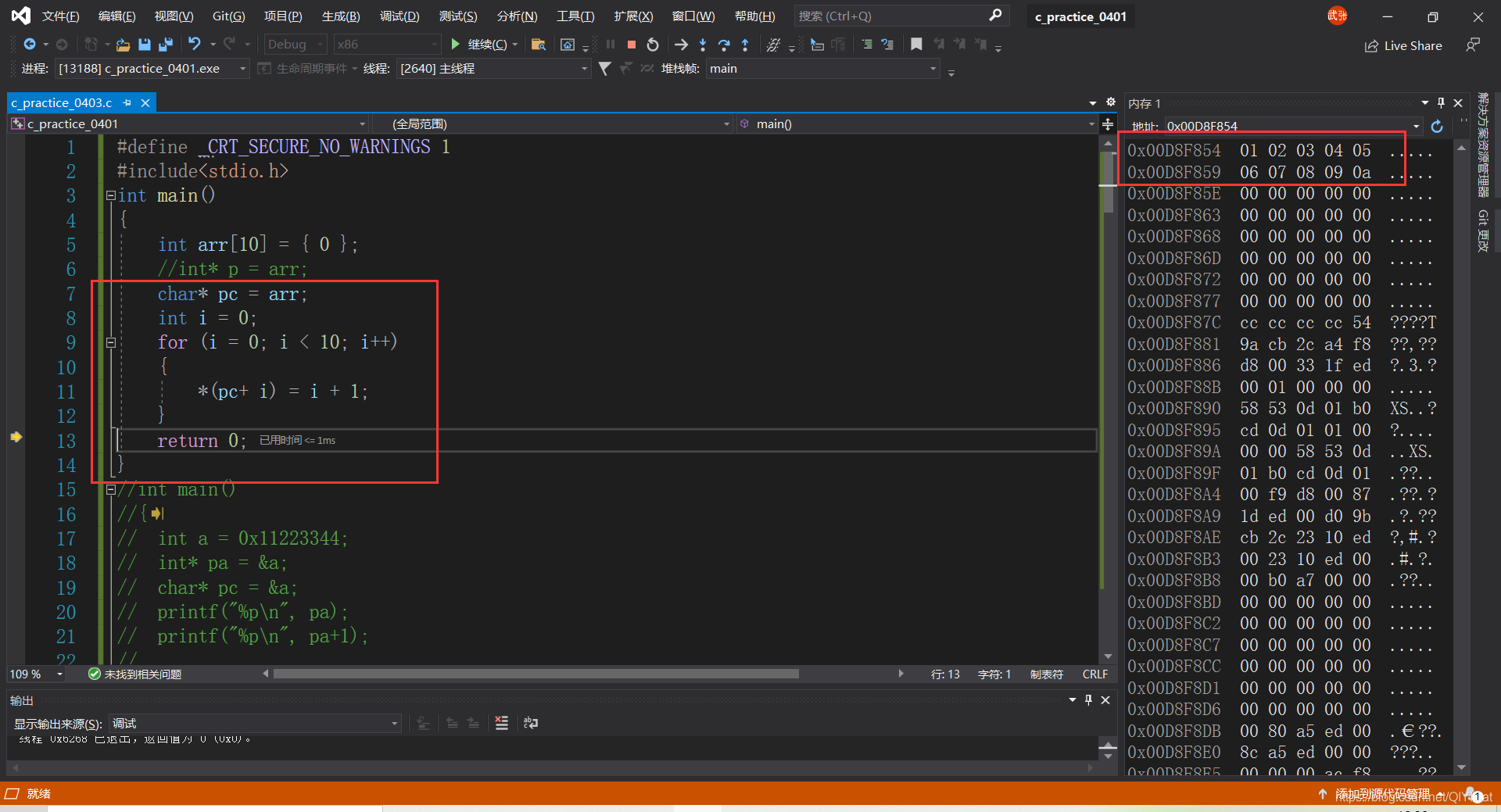Click the line 13 (行: 13) indicator
The height and width of the screenshot is (812, 1501).
[x=945, y=674]
